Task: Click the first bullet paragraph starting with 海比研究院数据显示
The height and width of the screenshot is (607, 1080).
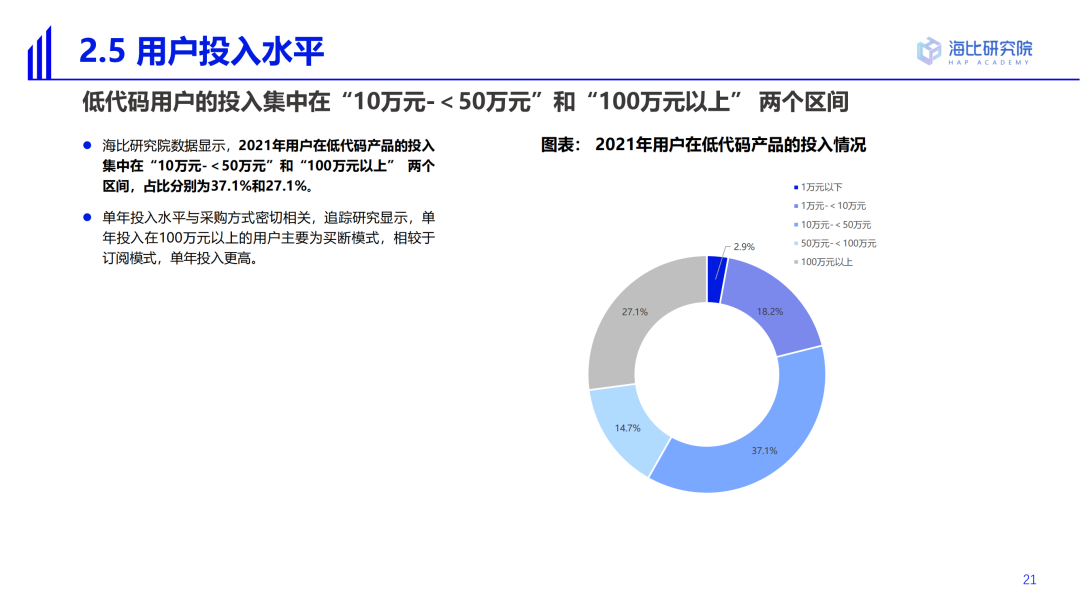Action: (x=269, y=166)
